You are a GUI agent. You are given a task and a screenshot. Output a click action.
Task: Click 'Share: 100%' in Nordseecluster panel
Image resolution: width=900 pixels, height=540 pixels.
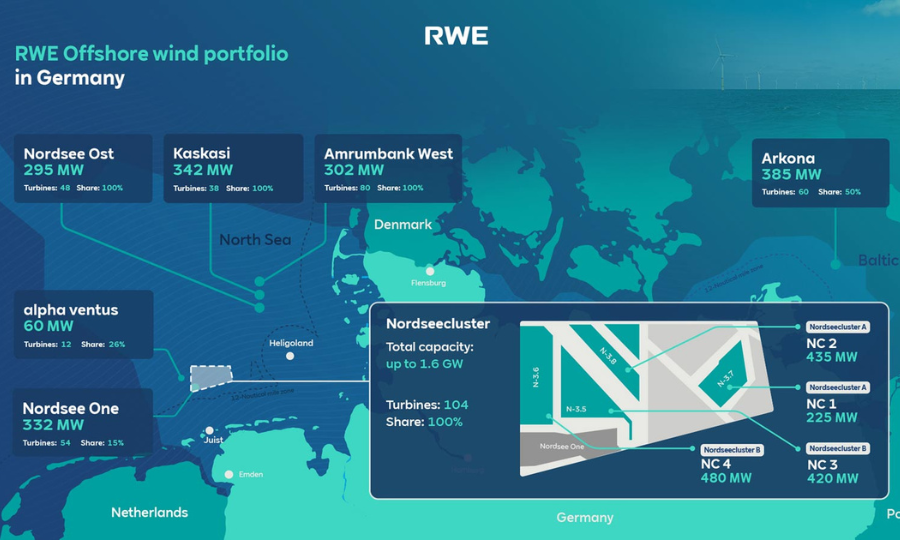tap(424, 422)
